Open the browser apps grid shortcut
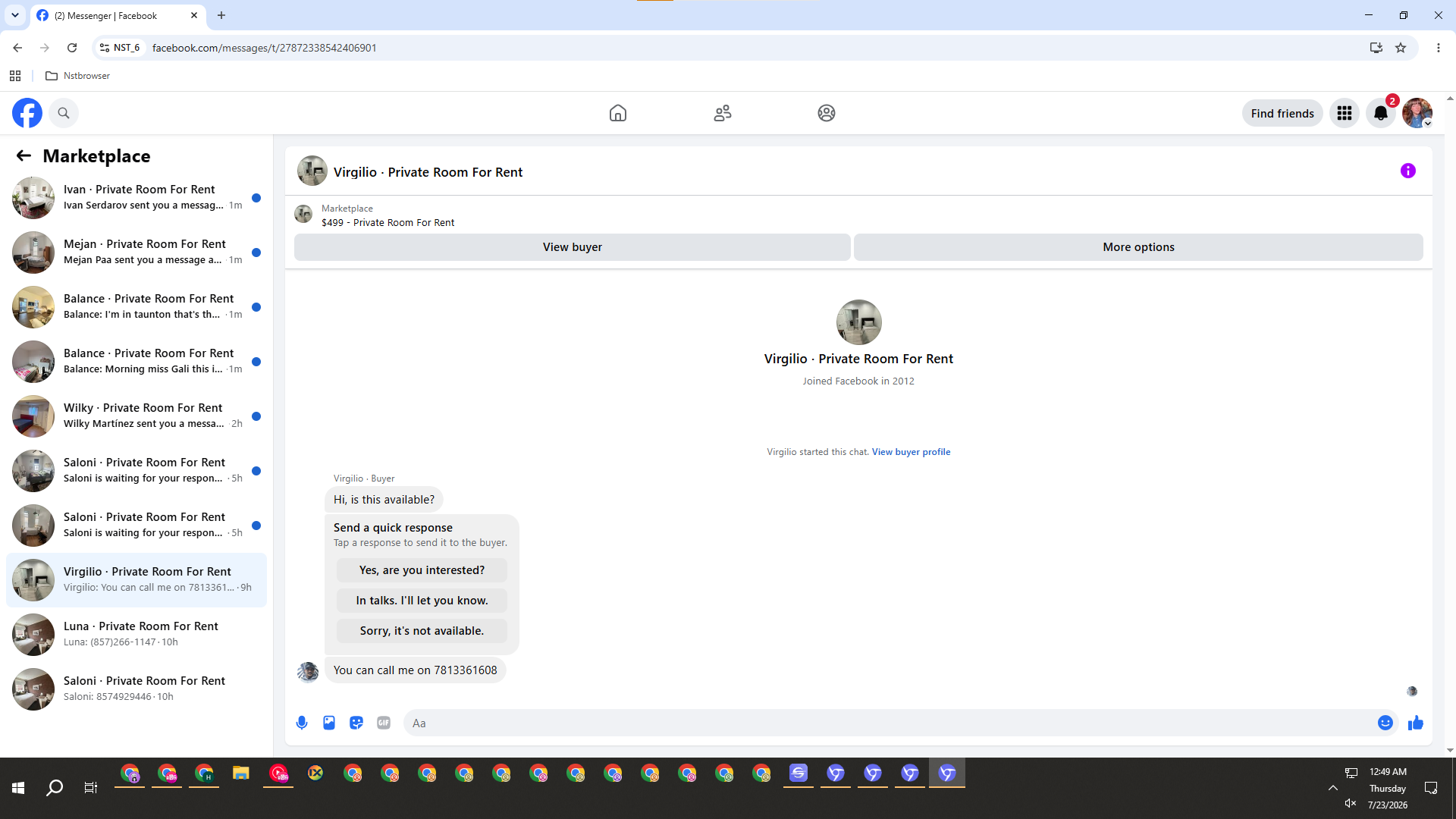Image resolution: width=1456 pixels, height=819 pixels. pyautogui.click(x=15, y=76)
